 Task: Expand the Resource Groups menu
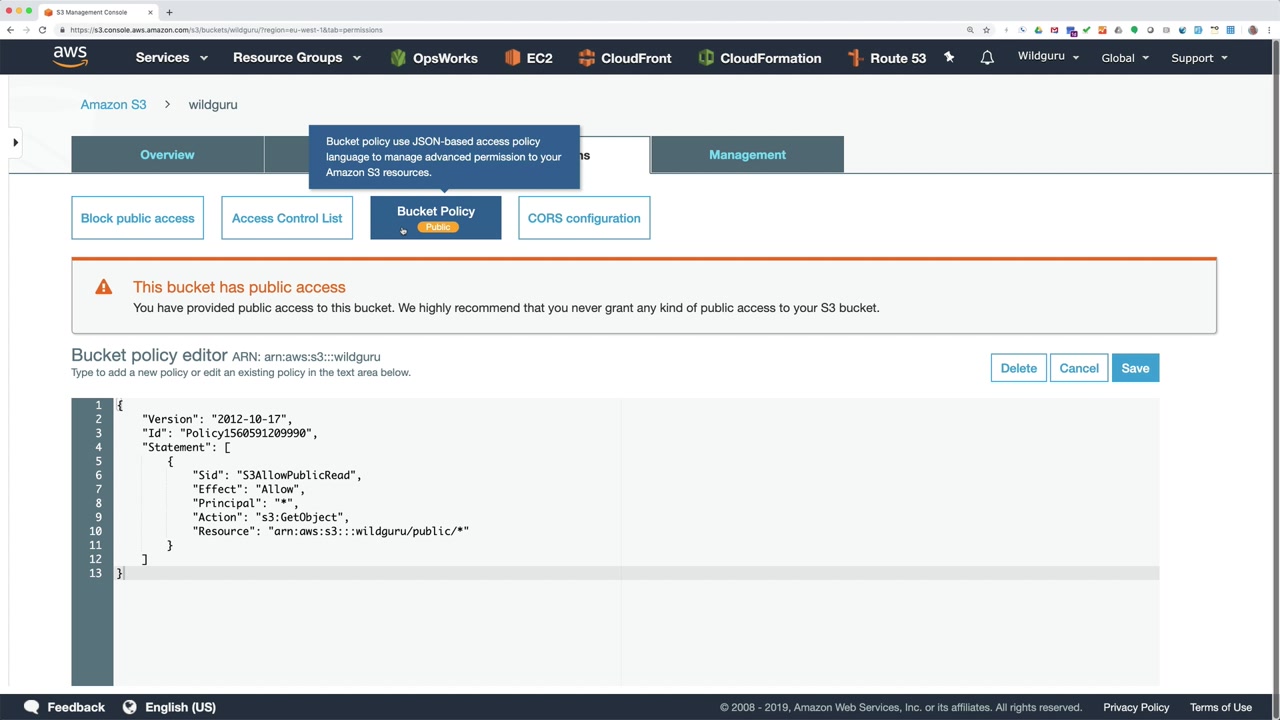tap(297, 58)
